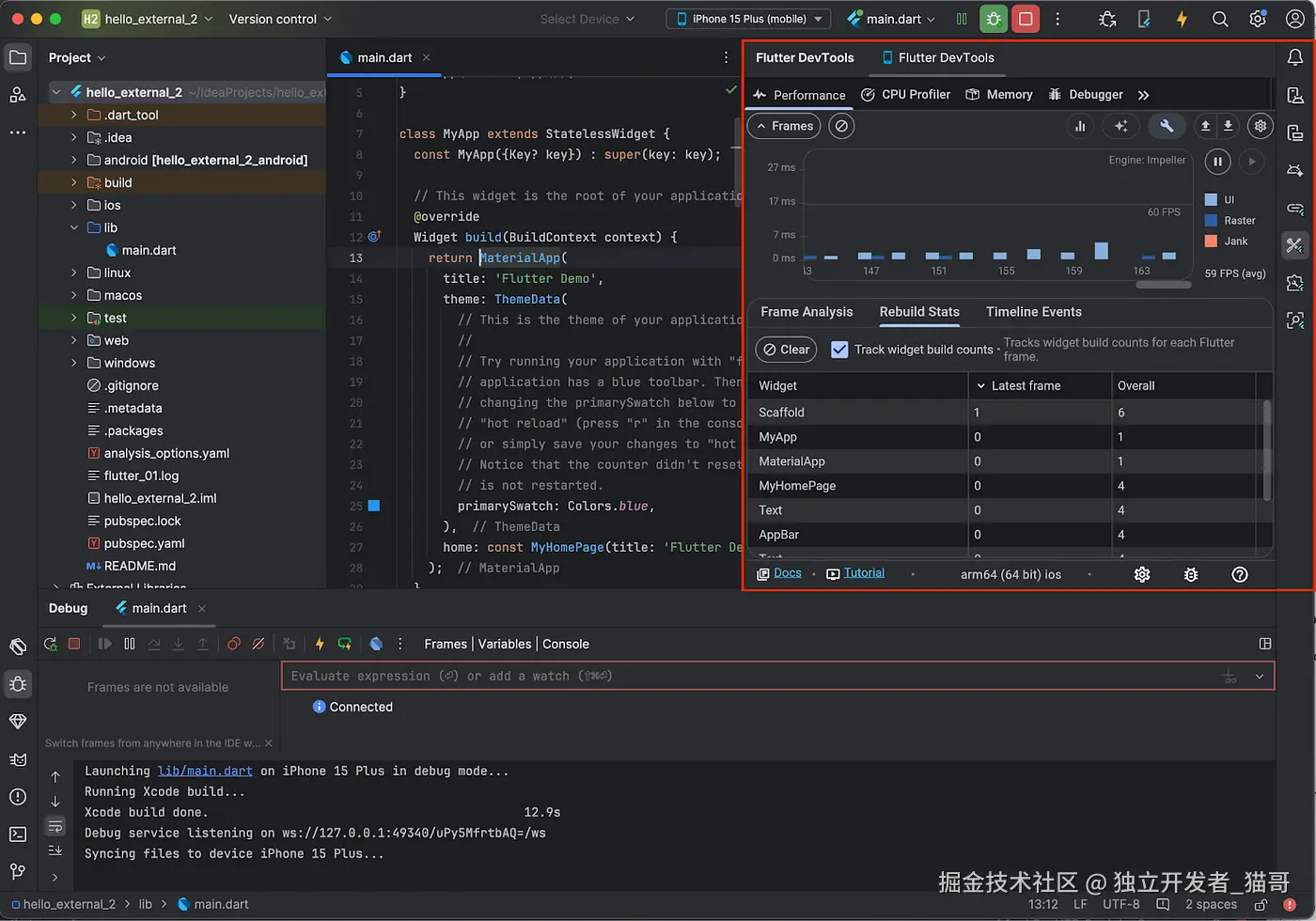Viewport: 1316px width, 921px height.
Task: Open the Dart/Flutter diamond tool window icon
Action: 18,721
